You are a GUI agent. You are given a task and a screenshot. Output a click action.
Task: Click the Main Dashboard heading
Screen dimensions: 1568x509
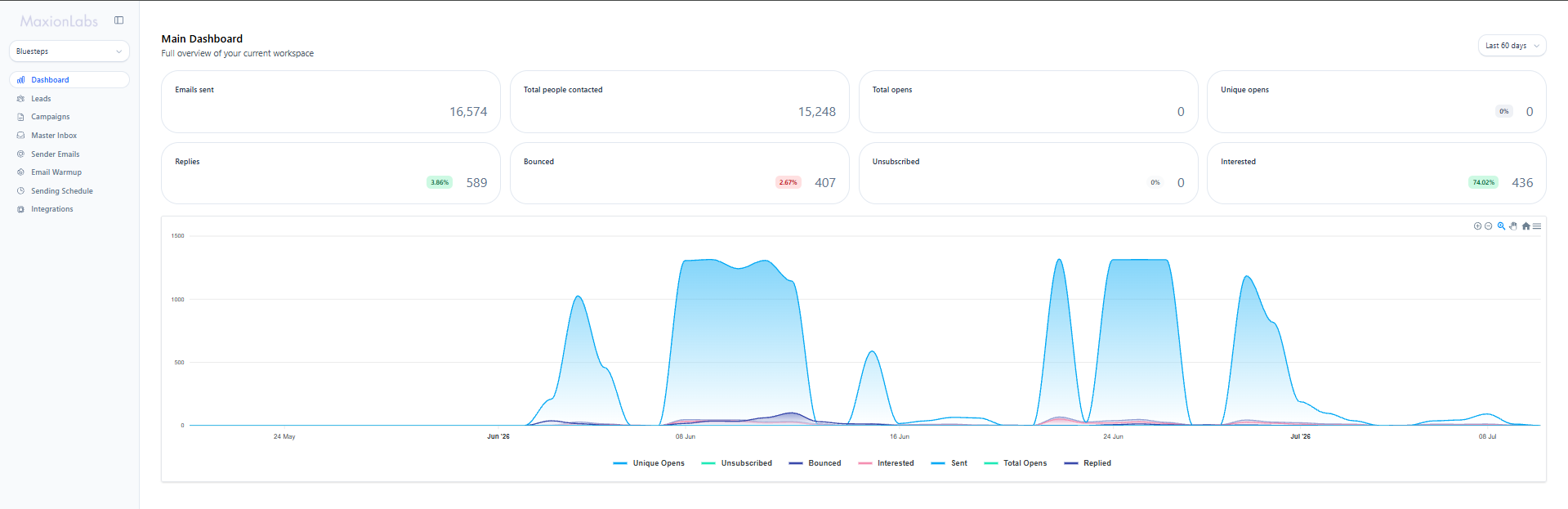point(202,38)
